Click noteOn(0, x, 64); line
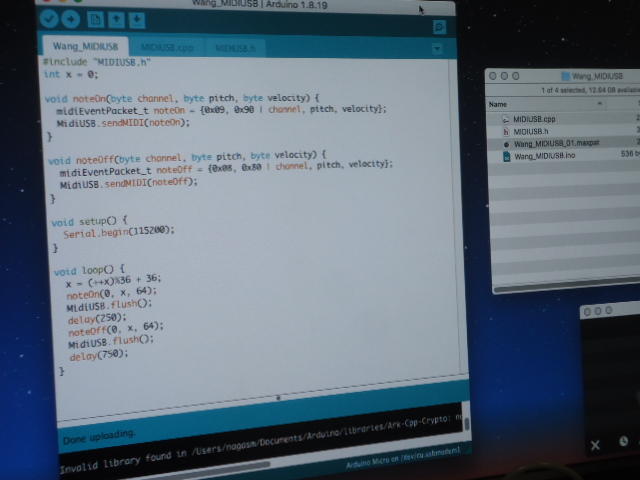This screenshot has width=640, height=480. (x=111, y=293)
